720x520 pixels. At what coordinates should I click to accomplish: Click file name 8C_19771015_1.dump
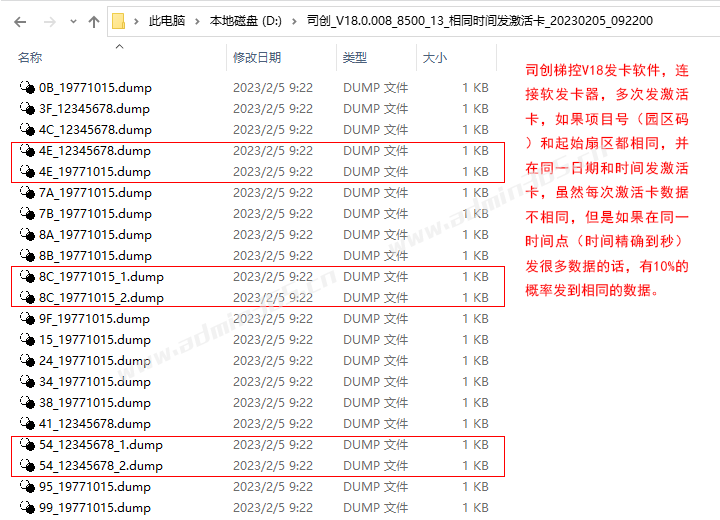[101, 277]
